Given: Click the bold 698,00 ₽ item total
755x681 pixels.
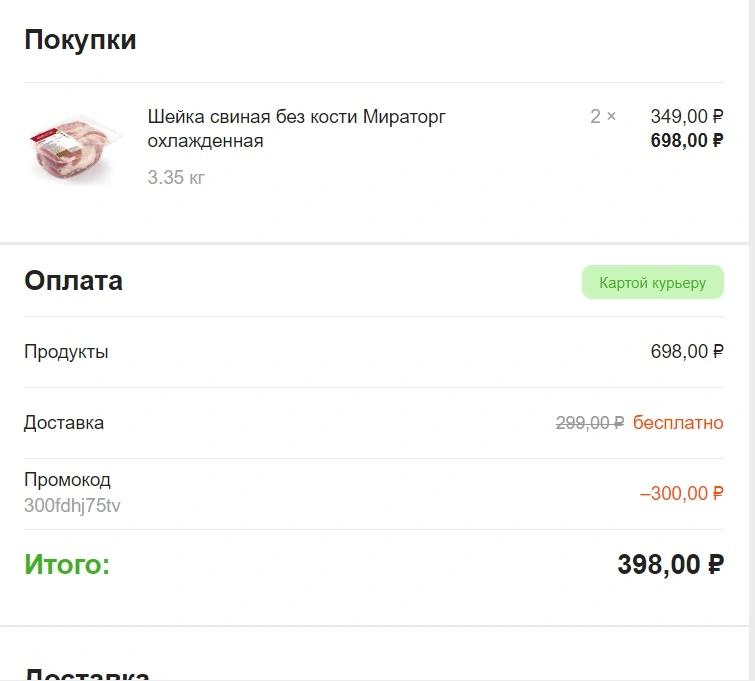Looking at the screenshot, I should (687, 141).
